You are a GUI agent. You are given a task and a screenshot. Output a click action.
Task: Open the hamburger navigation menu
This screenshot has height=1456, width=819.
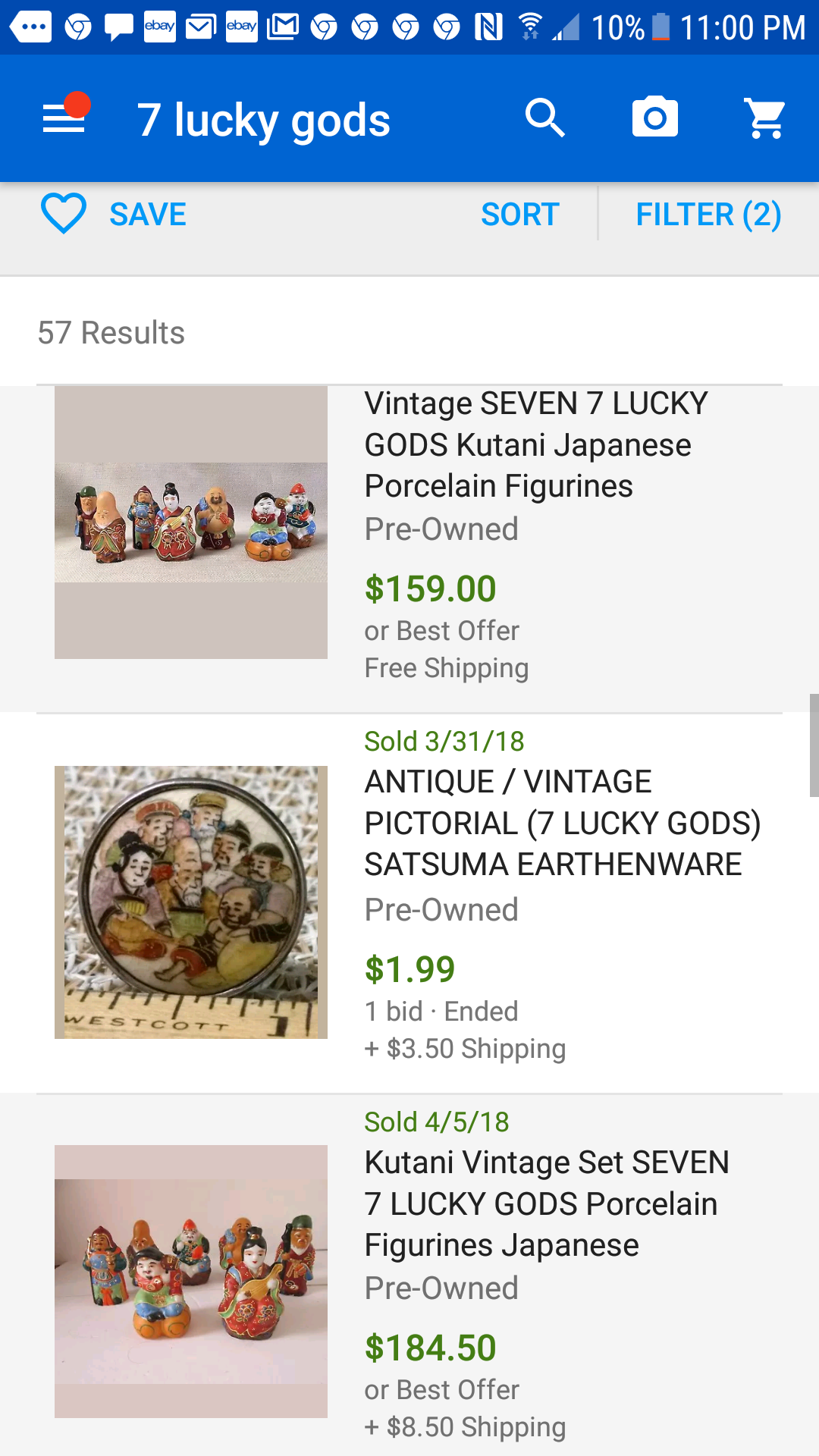tap(64, 118)
